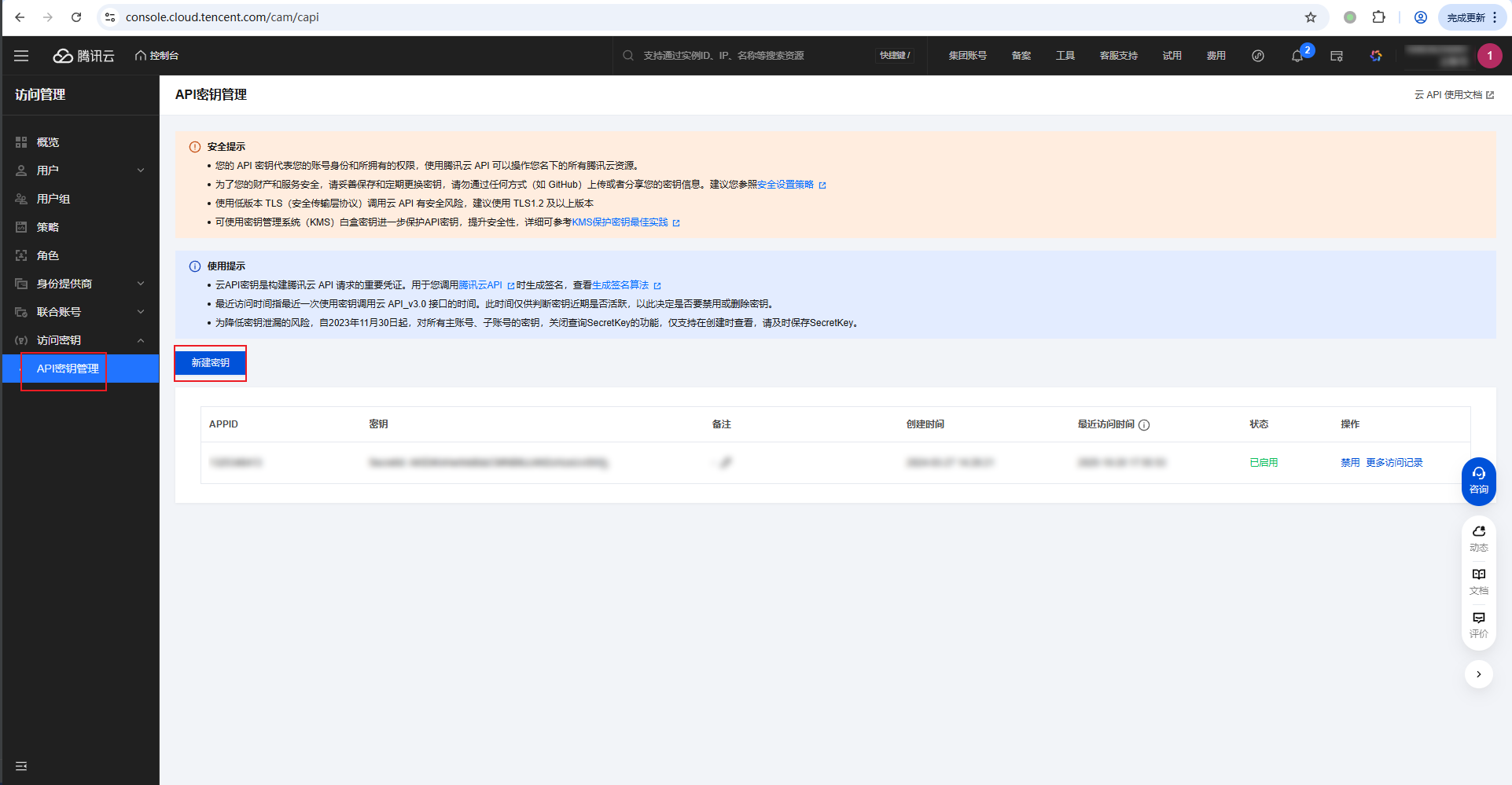Click the 使用提示 heading
This screenshot has width=1512, height=785.
pos(226,266)
